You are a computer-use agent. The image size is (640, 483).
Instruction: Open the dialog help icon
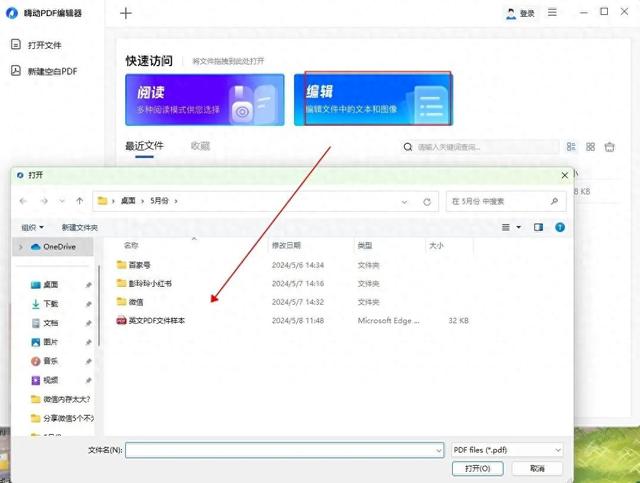pos(560,227)
